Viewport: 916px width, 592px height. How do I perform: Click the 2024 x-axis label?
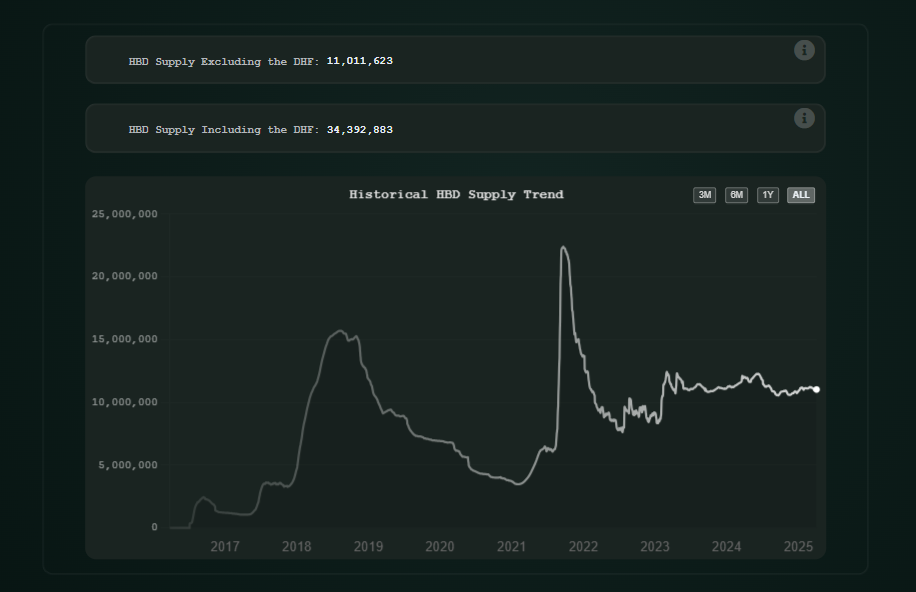(726, 546)
